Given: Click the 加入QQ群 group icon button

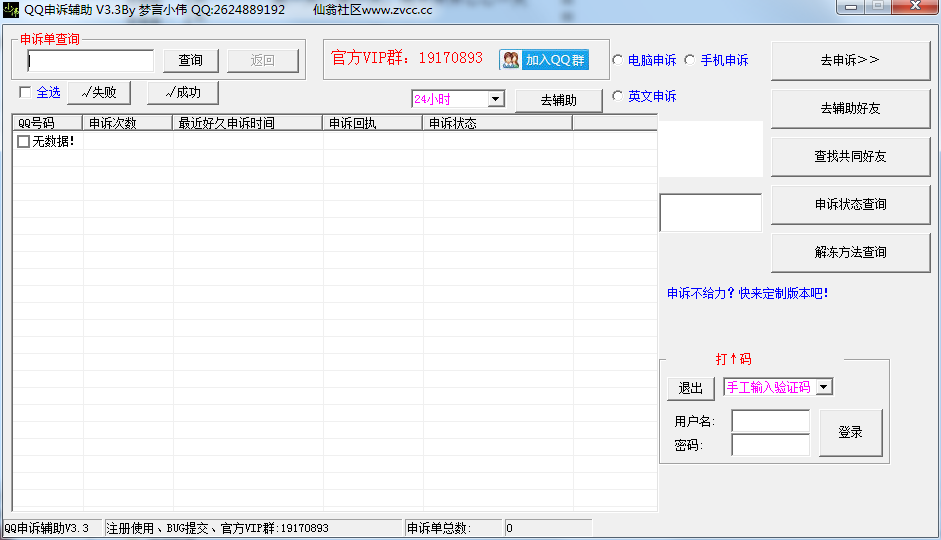Looking at the screenshot, I should click(544, 60).
